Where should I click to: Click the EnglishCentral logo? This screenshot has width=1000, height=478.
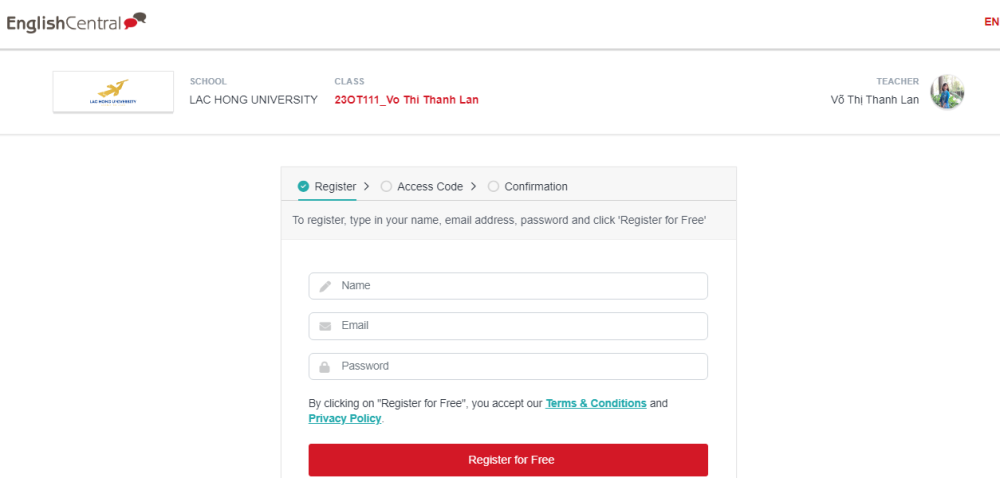[77, 23]
